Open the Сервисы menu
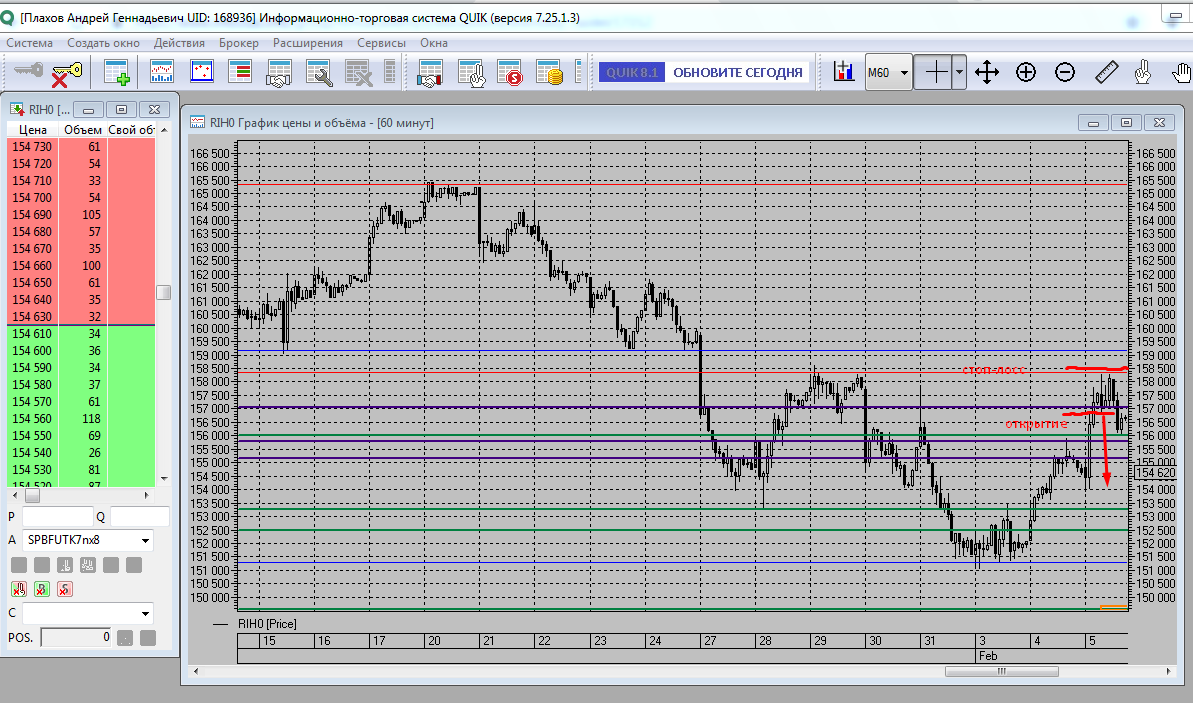1193x703 pixels. (x=381, y=43)
